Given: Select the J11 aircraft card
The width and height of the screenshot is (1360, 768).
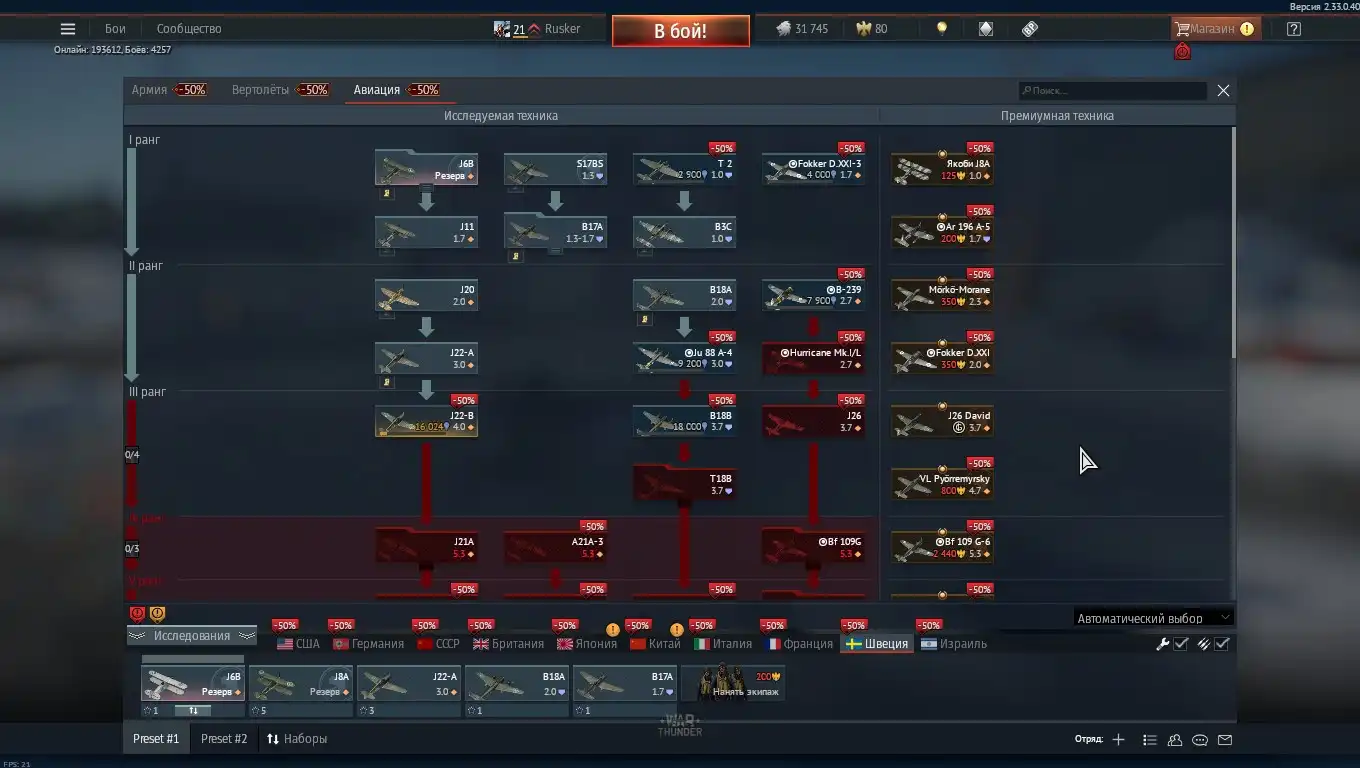Looking at the screenshot, I should (426, 233).
